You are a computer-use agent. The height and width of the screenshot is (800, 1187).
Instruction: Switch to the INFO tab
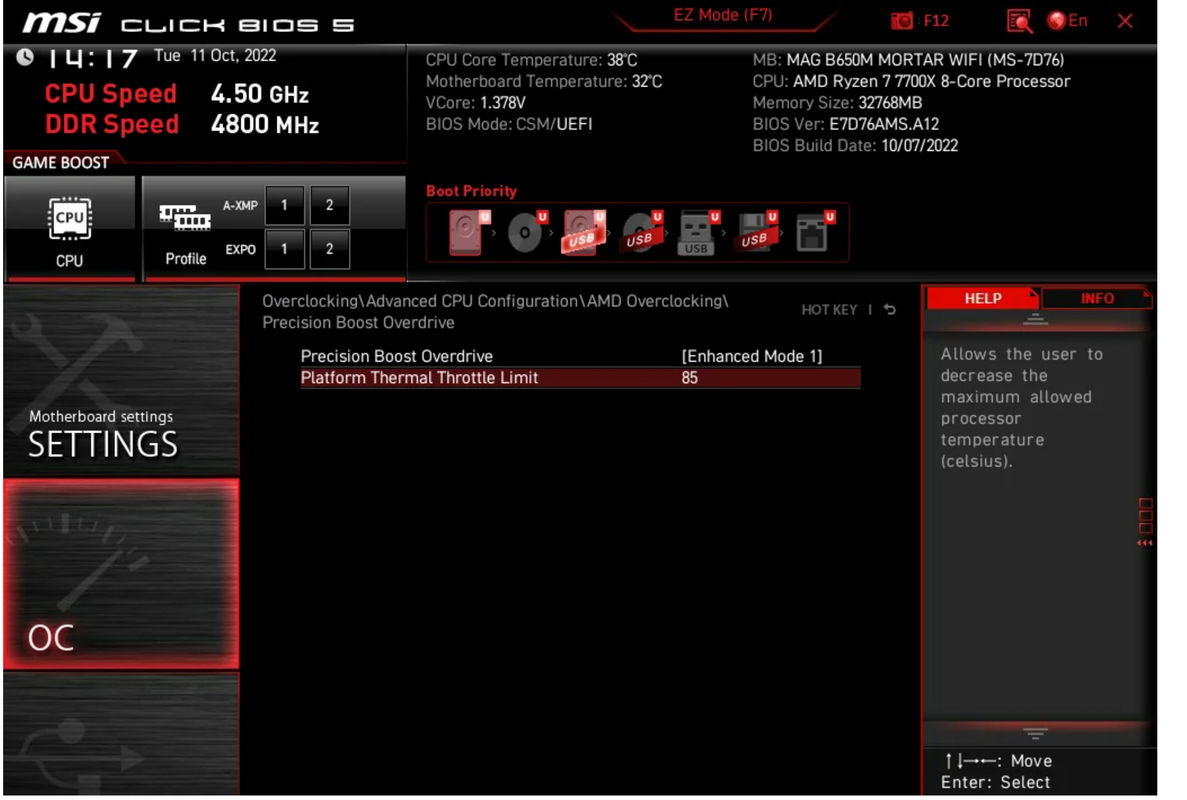pyautogui.click(x=1097, y=298)
